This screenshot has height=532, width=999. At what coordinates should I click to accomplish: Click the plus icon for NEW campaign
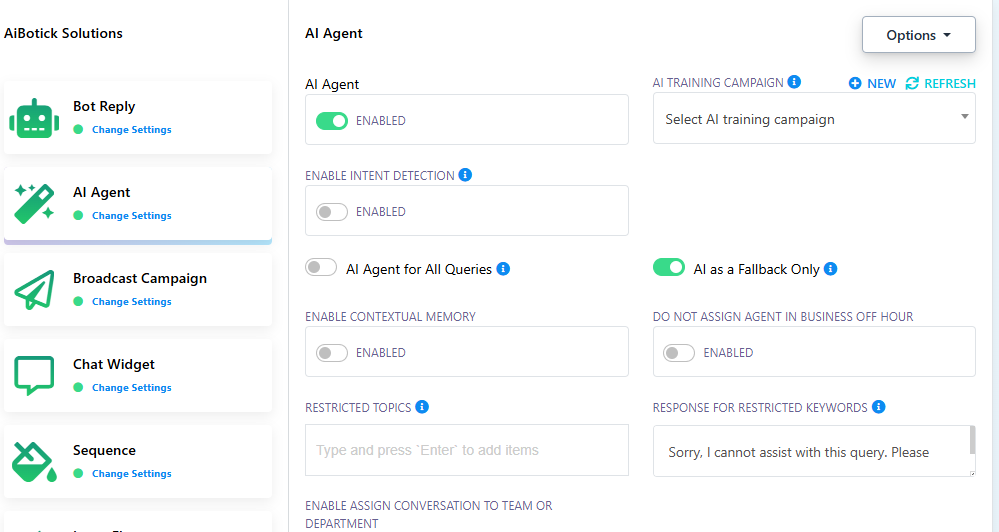pos(855,83)
